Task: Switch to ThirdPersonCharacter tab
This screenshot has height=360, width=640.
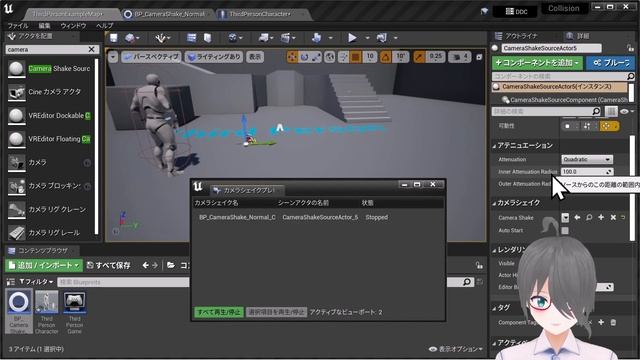Action: [260, 14]
